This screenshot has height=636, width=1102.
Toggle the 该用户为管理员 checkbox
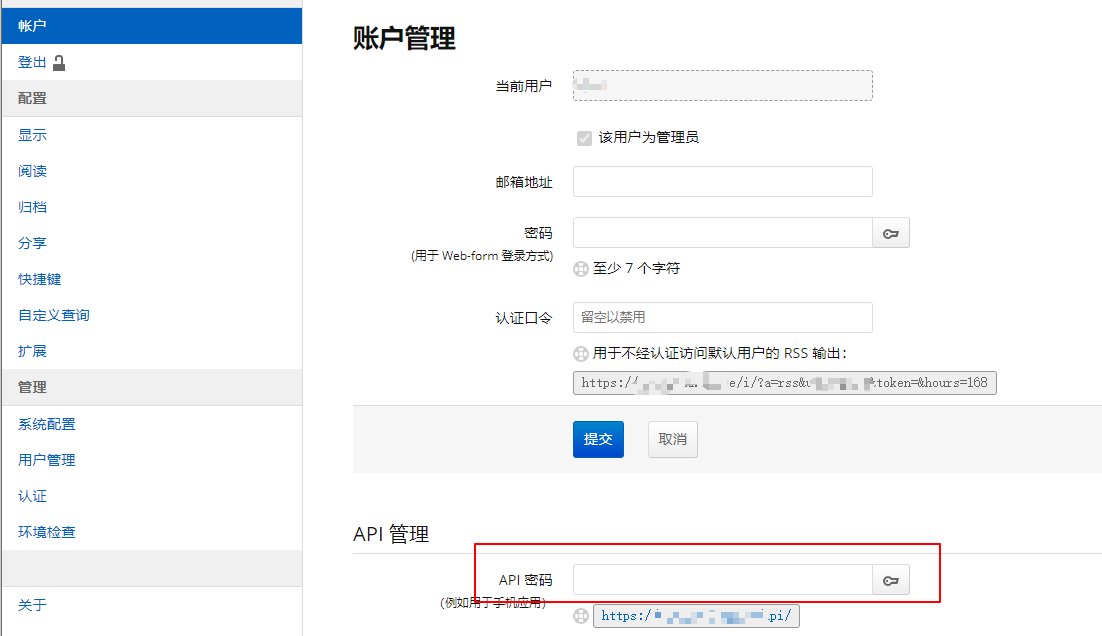[584, 138]
